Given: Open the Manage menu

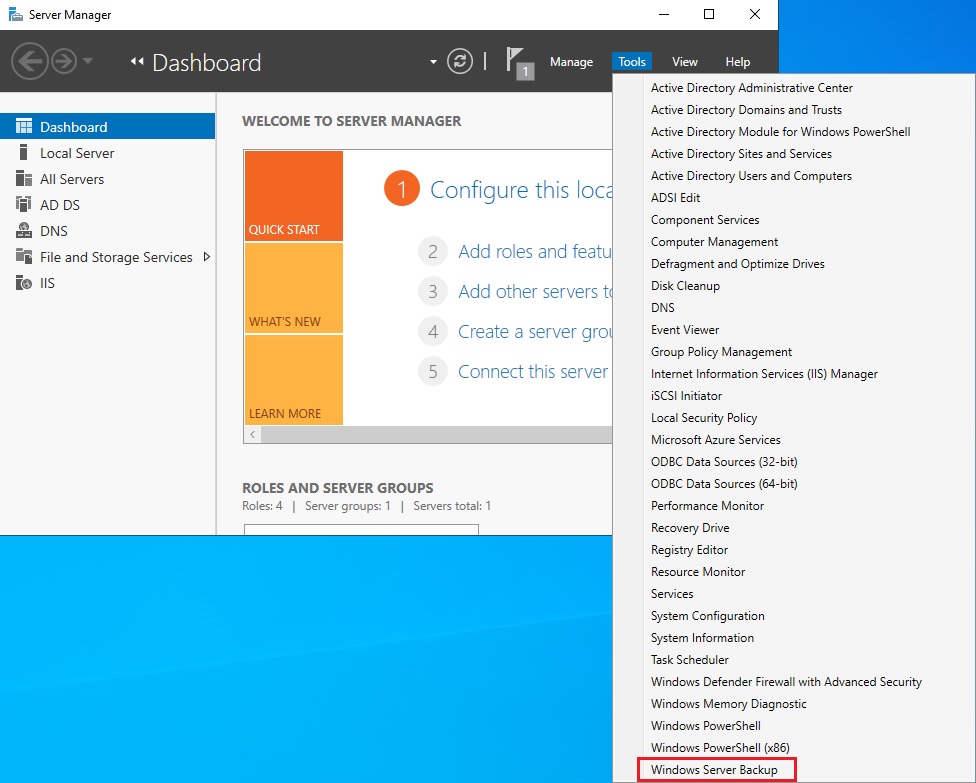Looking at the screenshot, I should [x=571, y=62].
